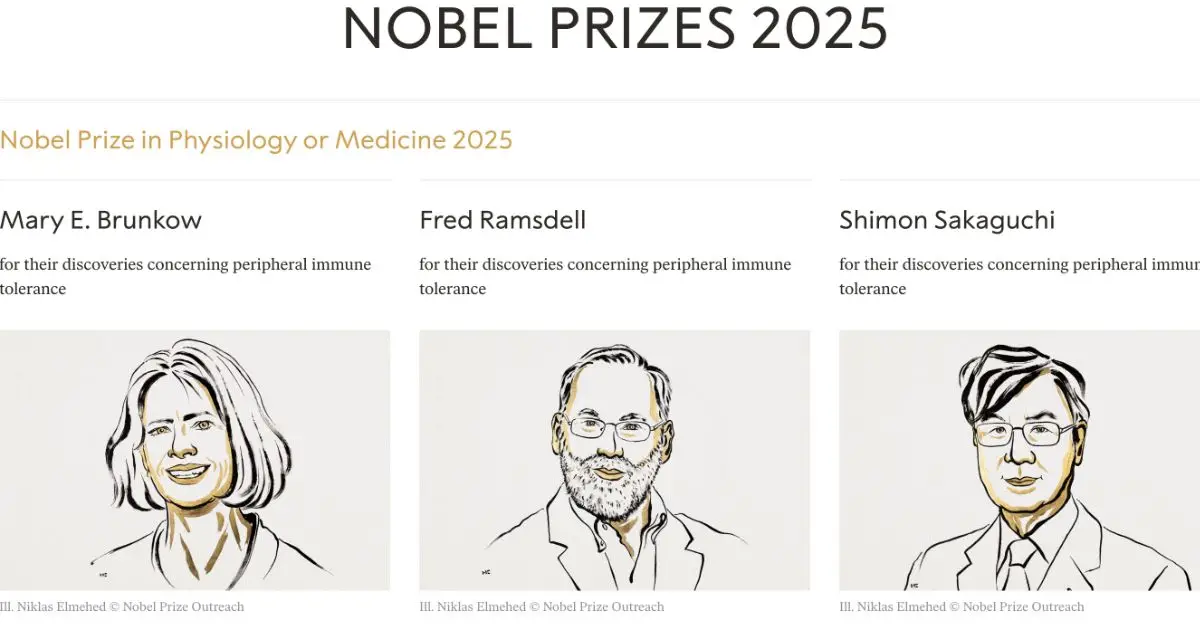View Fred Ramsdell's portrait illustration

(614, 460)
